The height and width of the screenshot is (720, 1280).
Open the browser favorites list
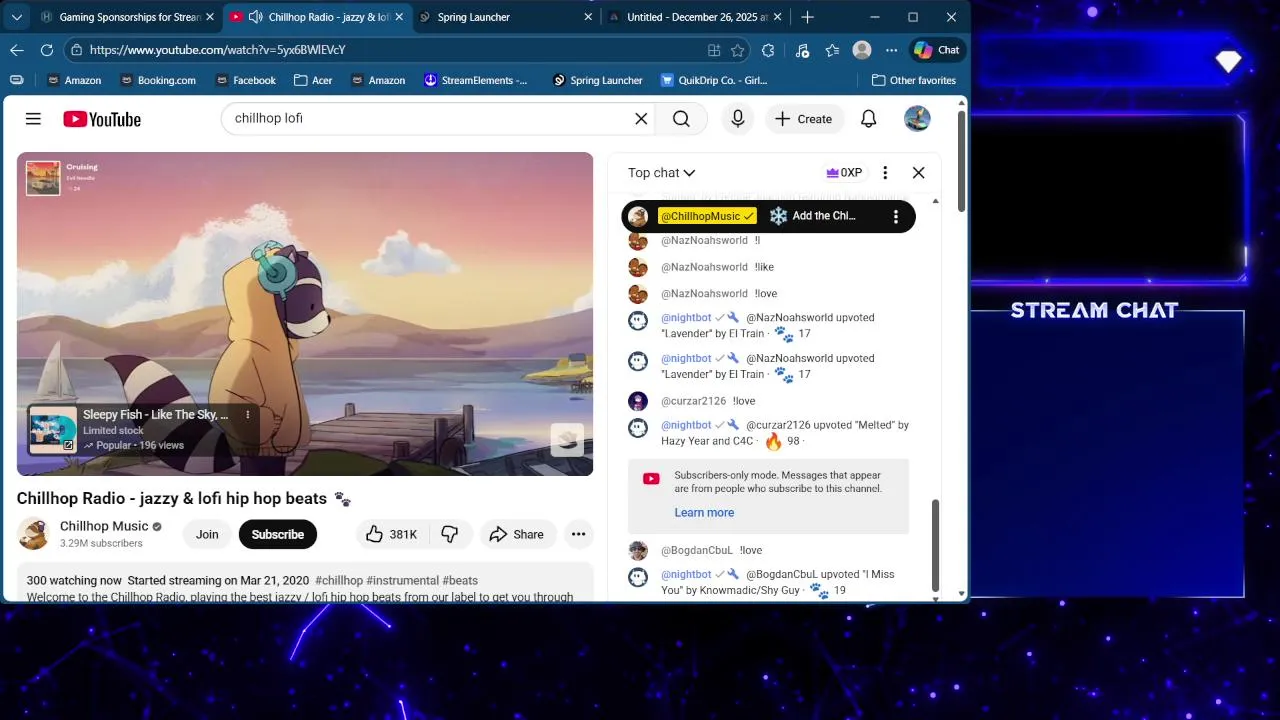(x=832, y=50)
